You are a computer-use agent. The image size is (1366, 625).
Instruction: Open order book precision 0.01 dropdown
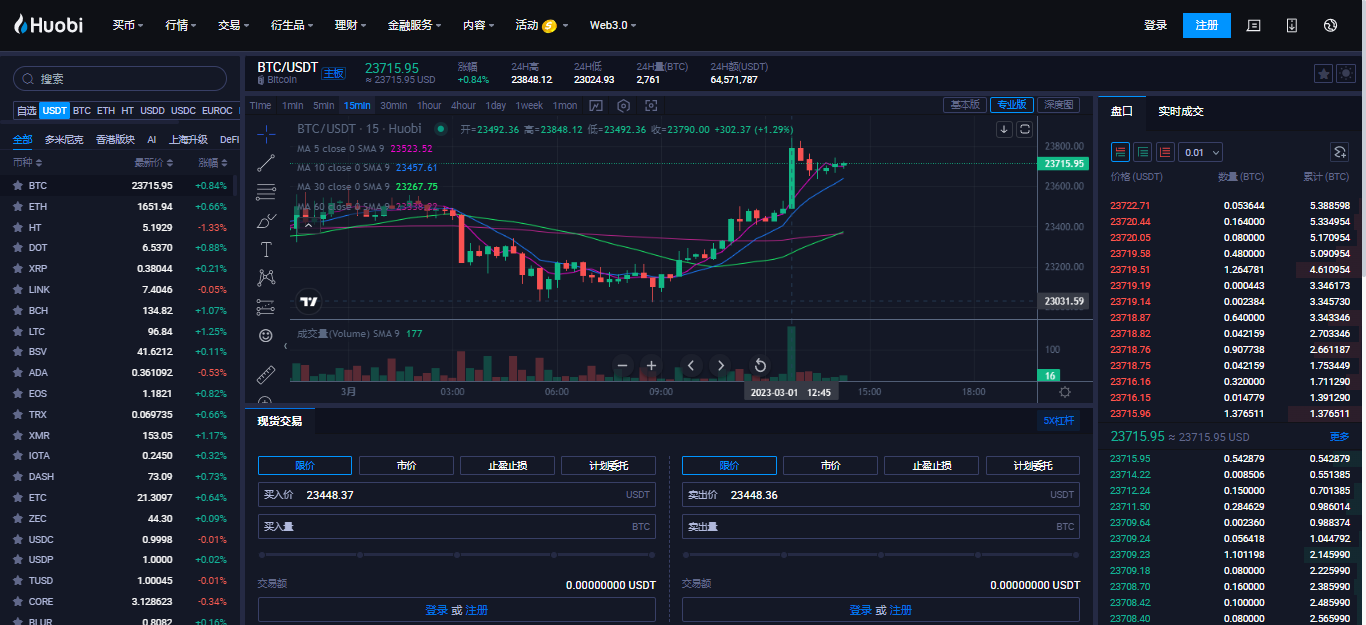(x=1201, y=152)
